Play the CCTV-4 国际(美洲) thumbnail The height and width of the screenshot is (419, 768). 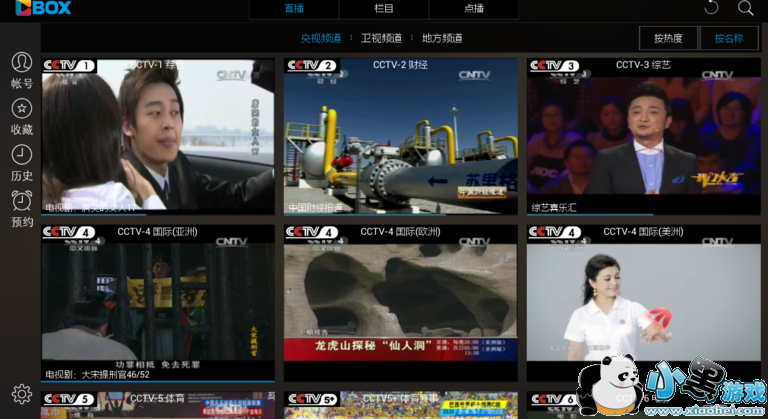click(644, 303)
